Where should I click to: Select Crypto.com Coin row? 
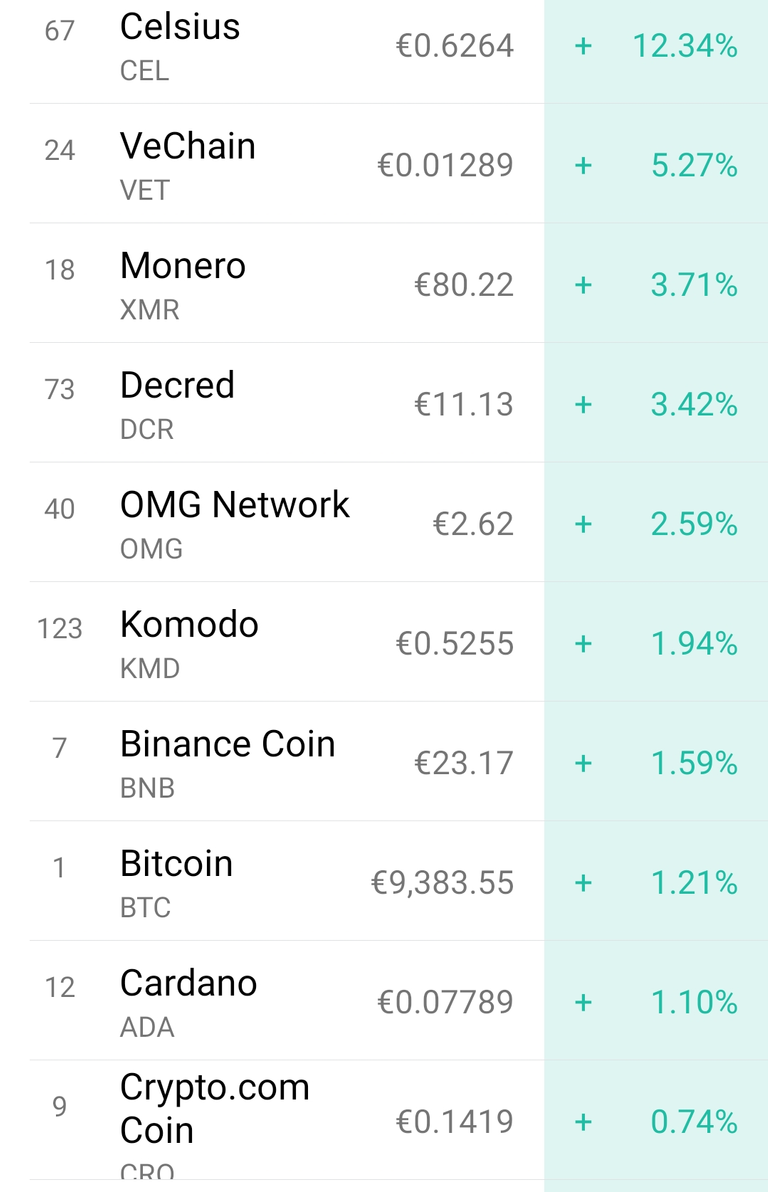[x=384, y=1121]
